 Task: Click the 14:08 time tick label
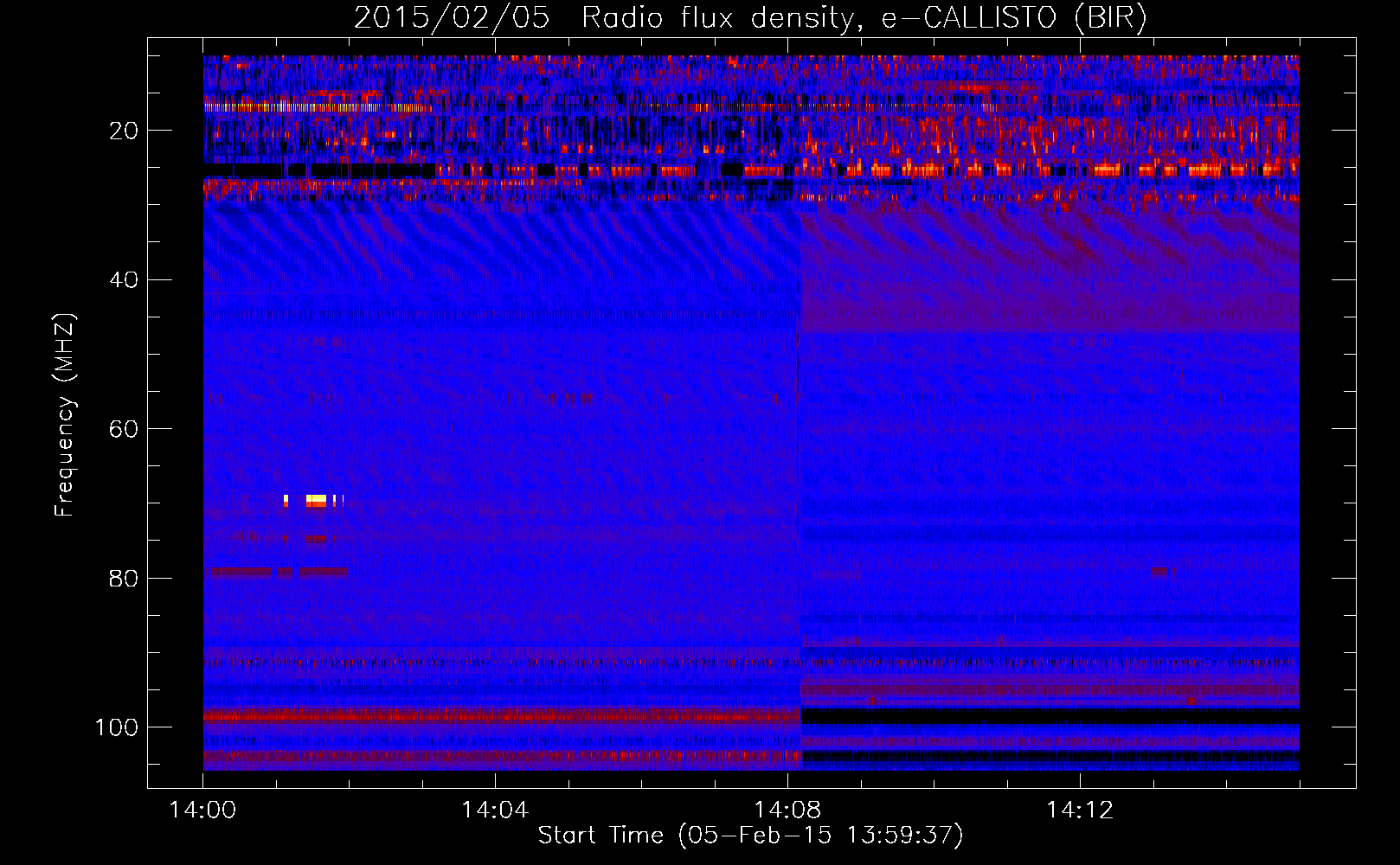[787, 811]
